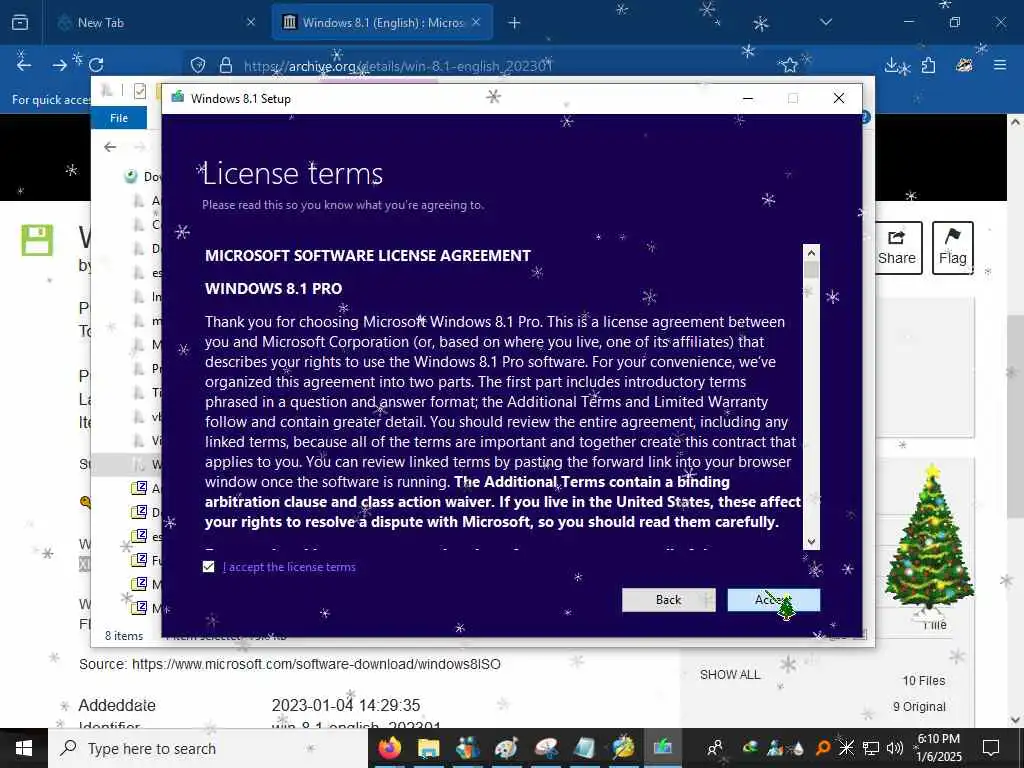Image resolution: width=1024 pixels, height=768 pixels.
Task: Go forward in the Firefox browser
Action: [x=60, y=65]
